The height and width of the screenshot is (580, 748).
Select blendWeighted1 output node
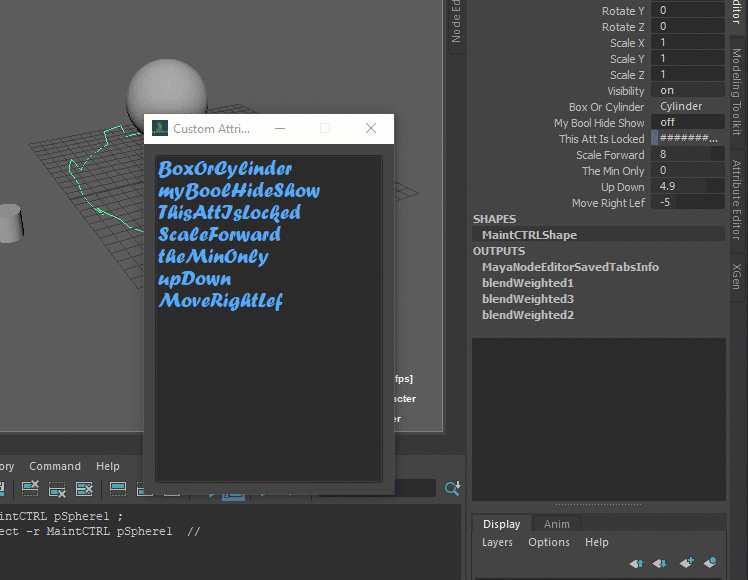click(528, 283)
